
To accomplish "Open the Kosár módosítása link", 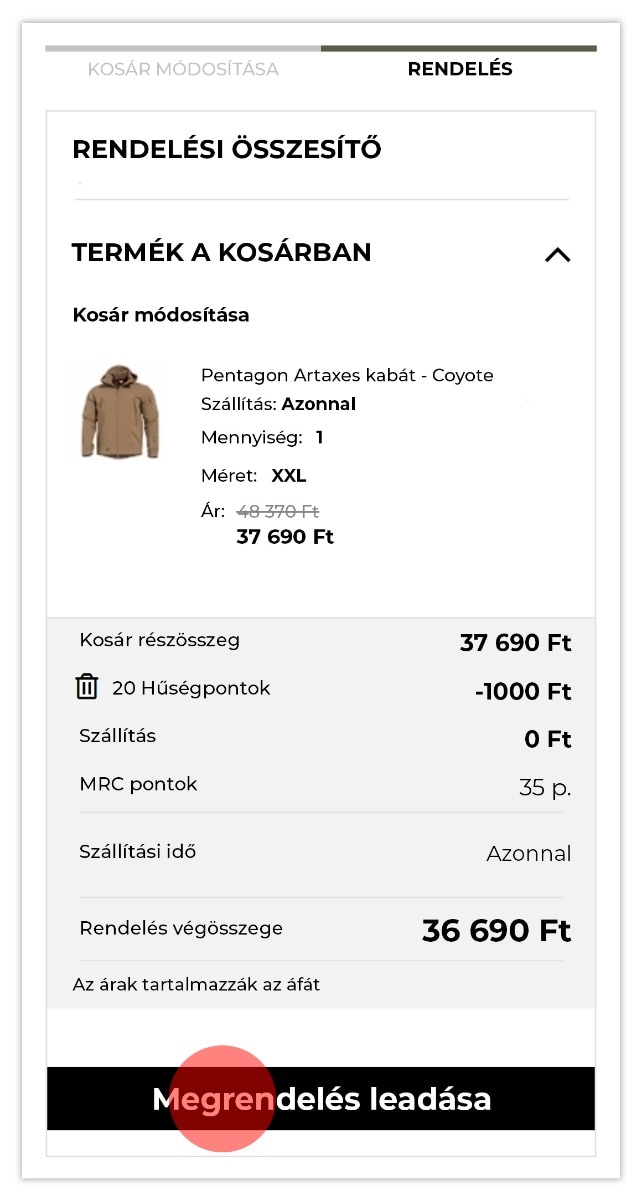I will (x=161, y=315).
